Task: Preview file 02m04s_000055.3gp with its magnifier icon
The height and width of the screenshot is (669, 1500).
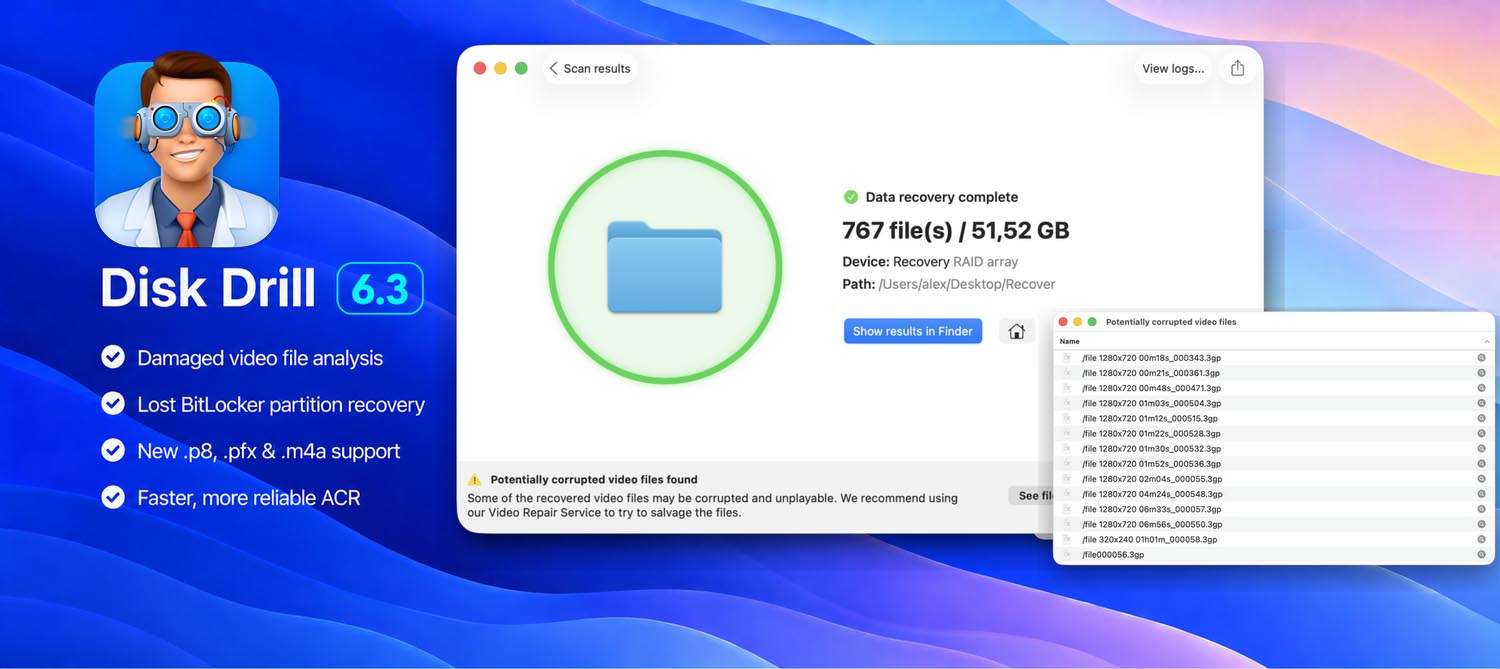Action: (1482, 479)
